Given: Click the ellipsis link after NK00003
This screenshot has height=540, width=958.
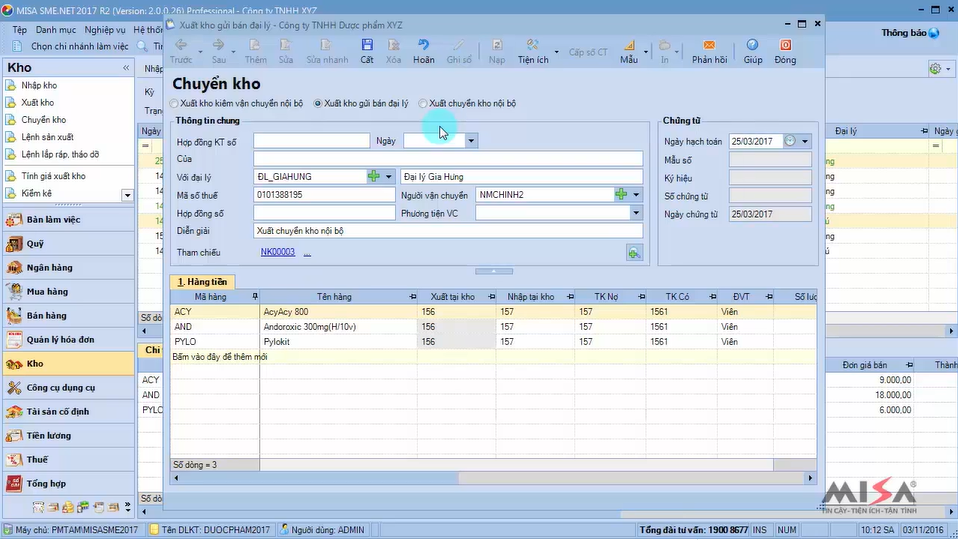Looking at the screenshot, I should pos(307,253).
